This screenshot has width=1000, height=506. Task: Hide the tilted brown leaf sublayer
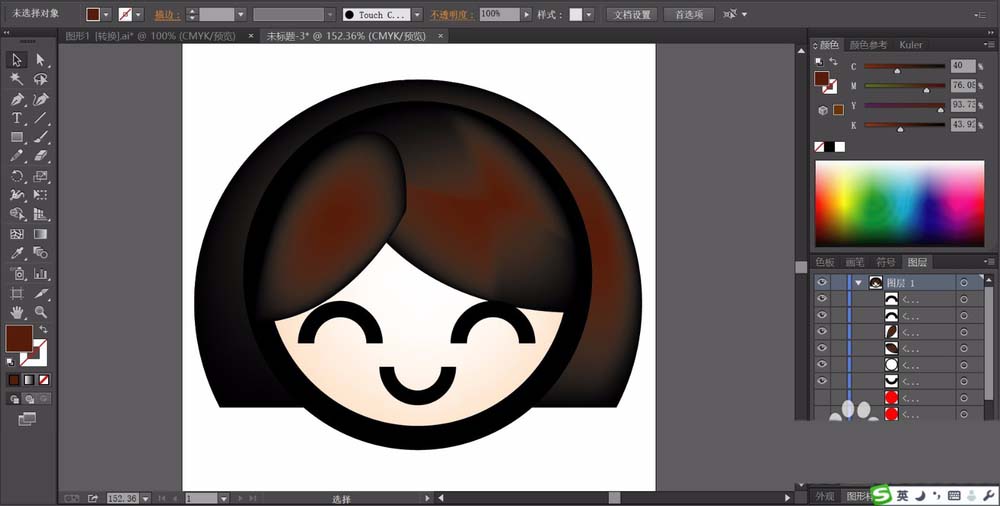tap(822, 348)
